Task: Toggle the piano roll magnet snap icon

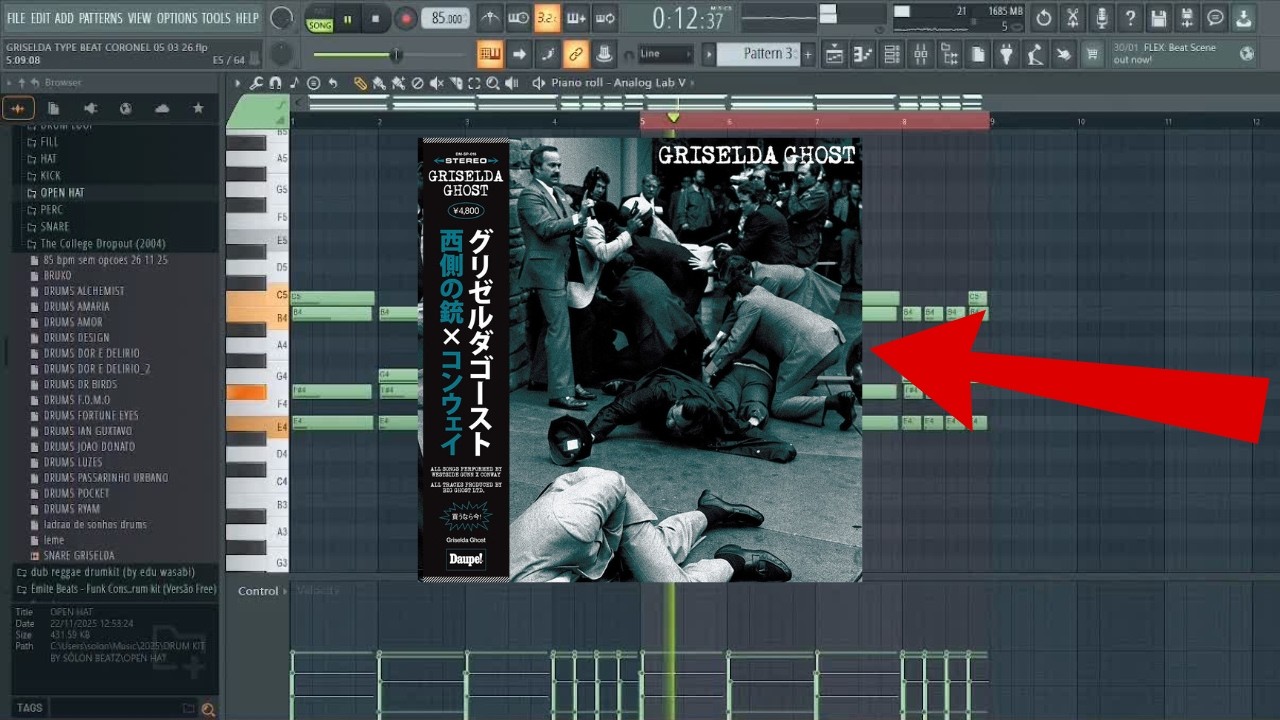Action: click(276, 83)
